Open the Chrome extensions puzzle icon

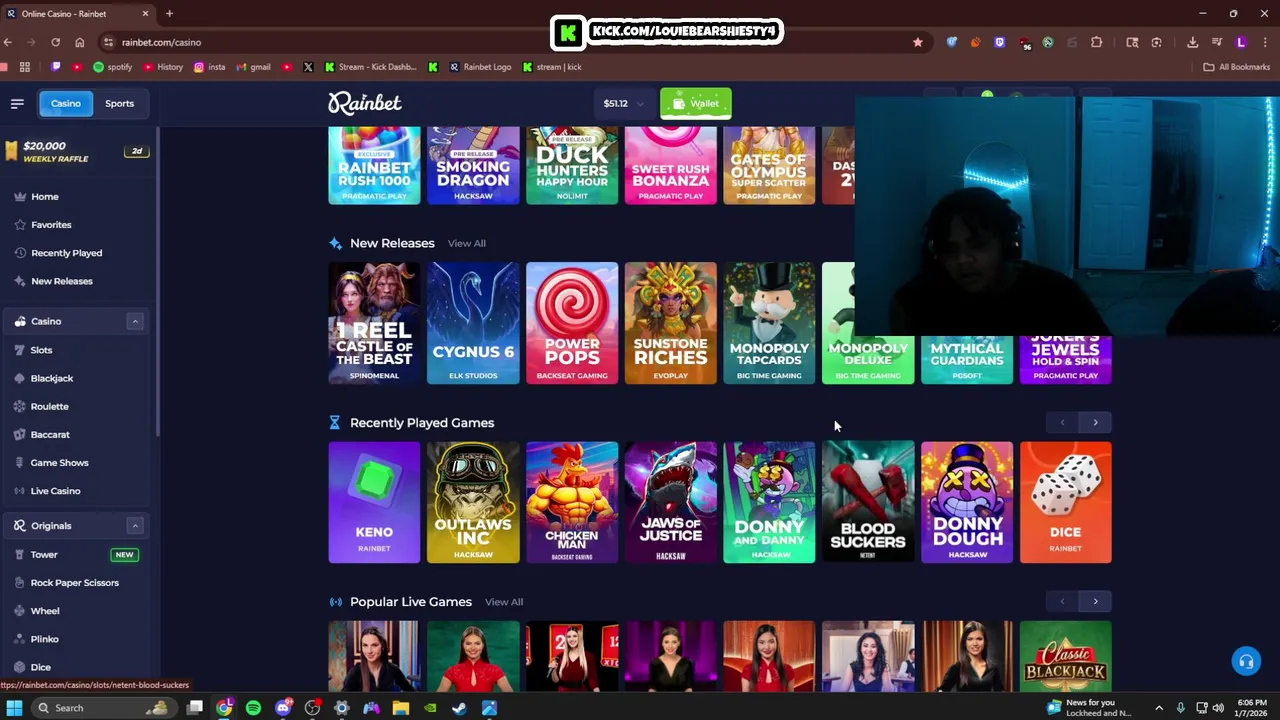coord(1096,42)
